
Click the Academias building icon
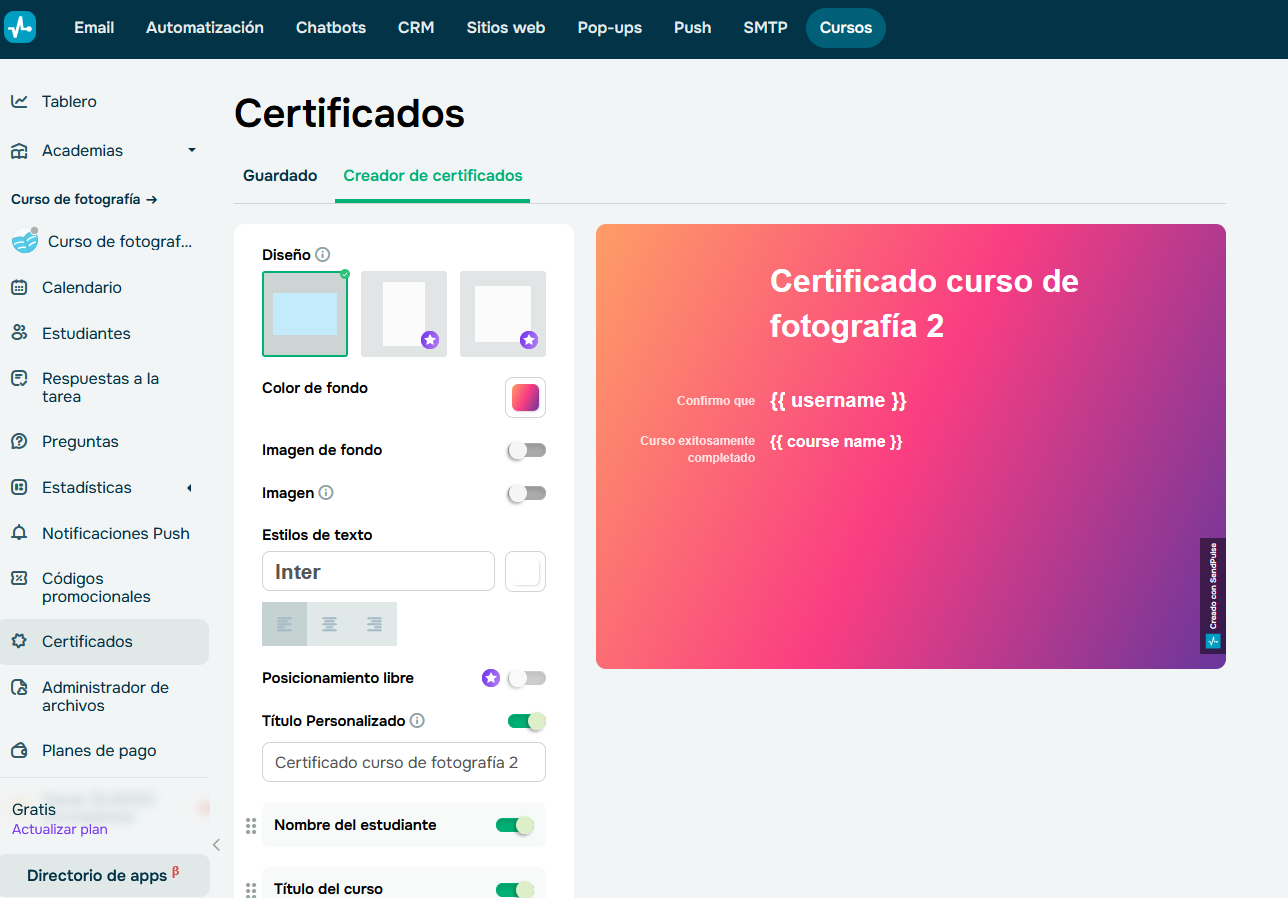(x=19, y=151)
